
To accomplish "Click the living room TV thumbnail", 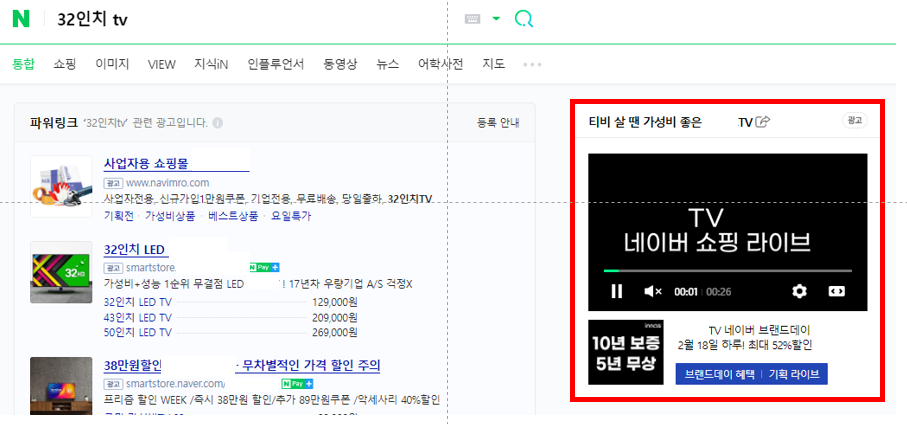I will (x=61, y=386).
